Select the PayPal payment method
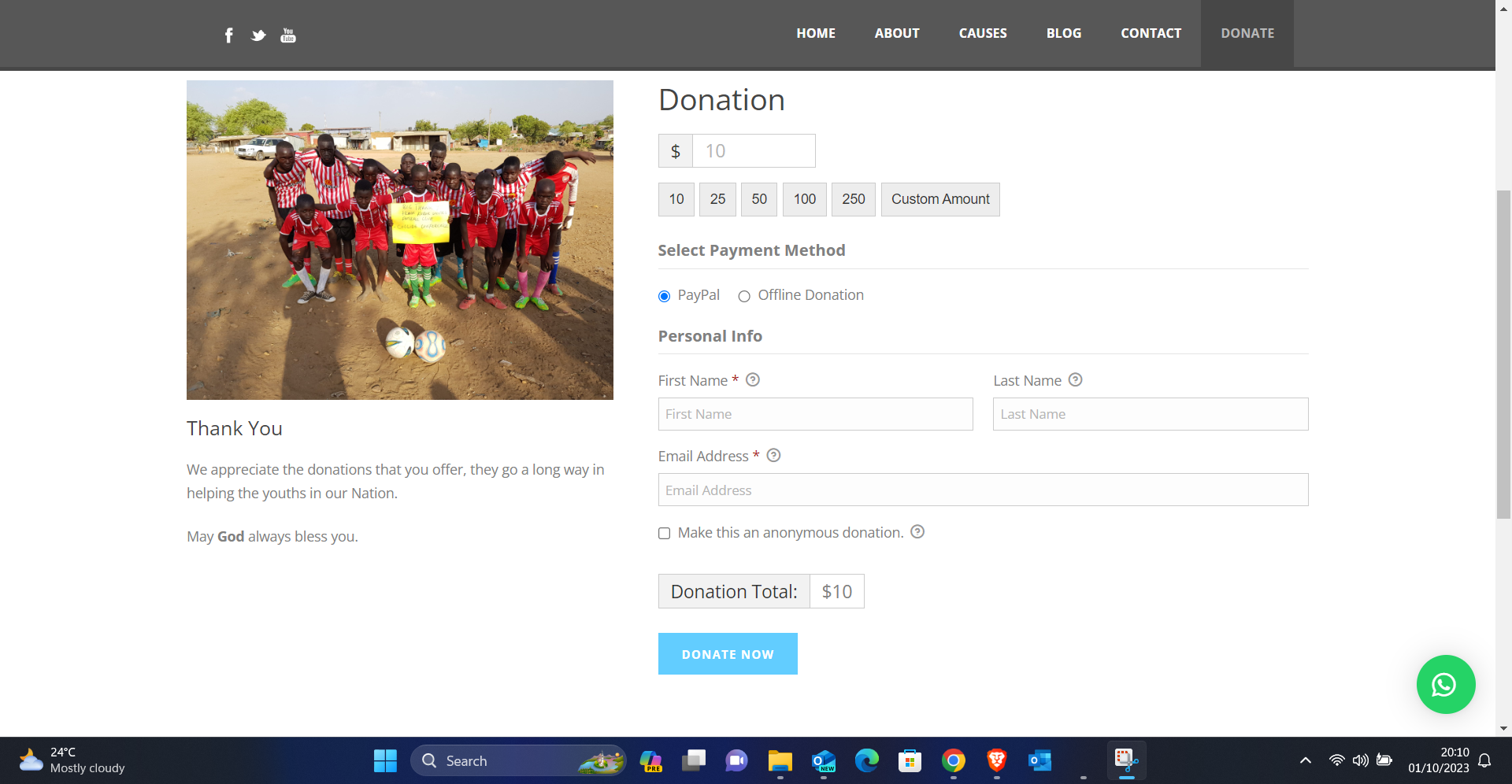Viewport: 1512px width, 784px height. (x=665, y=296)
